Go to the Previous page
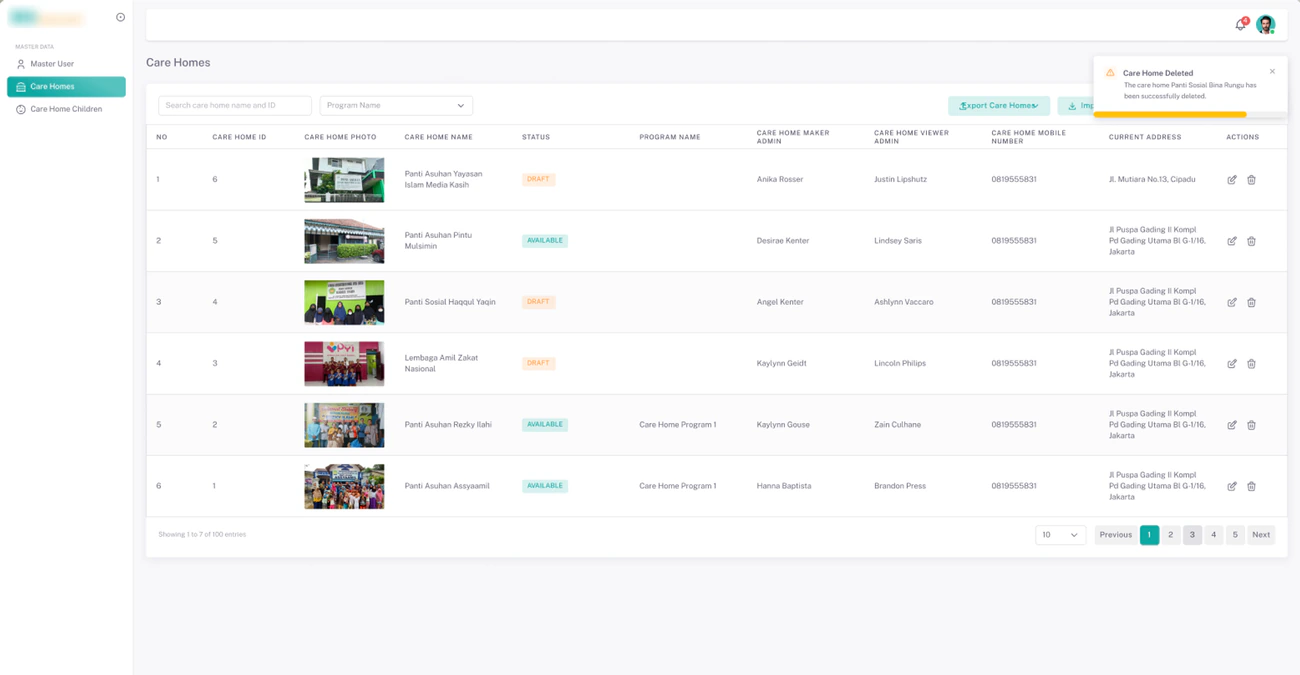Viewport: 1300px width, 675px height. click(x=1115, y=535)
